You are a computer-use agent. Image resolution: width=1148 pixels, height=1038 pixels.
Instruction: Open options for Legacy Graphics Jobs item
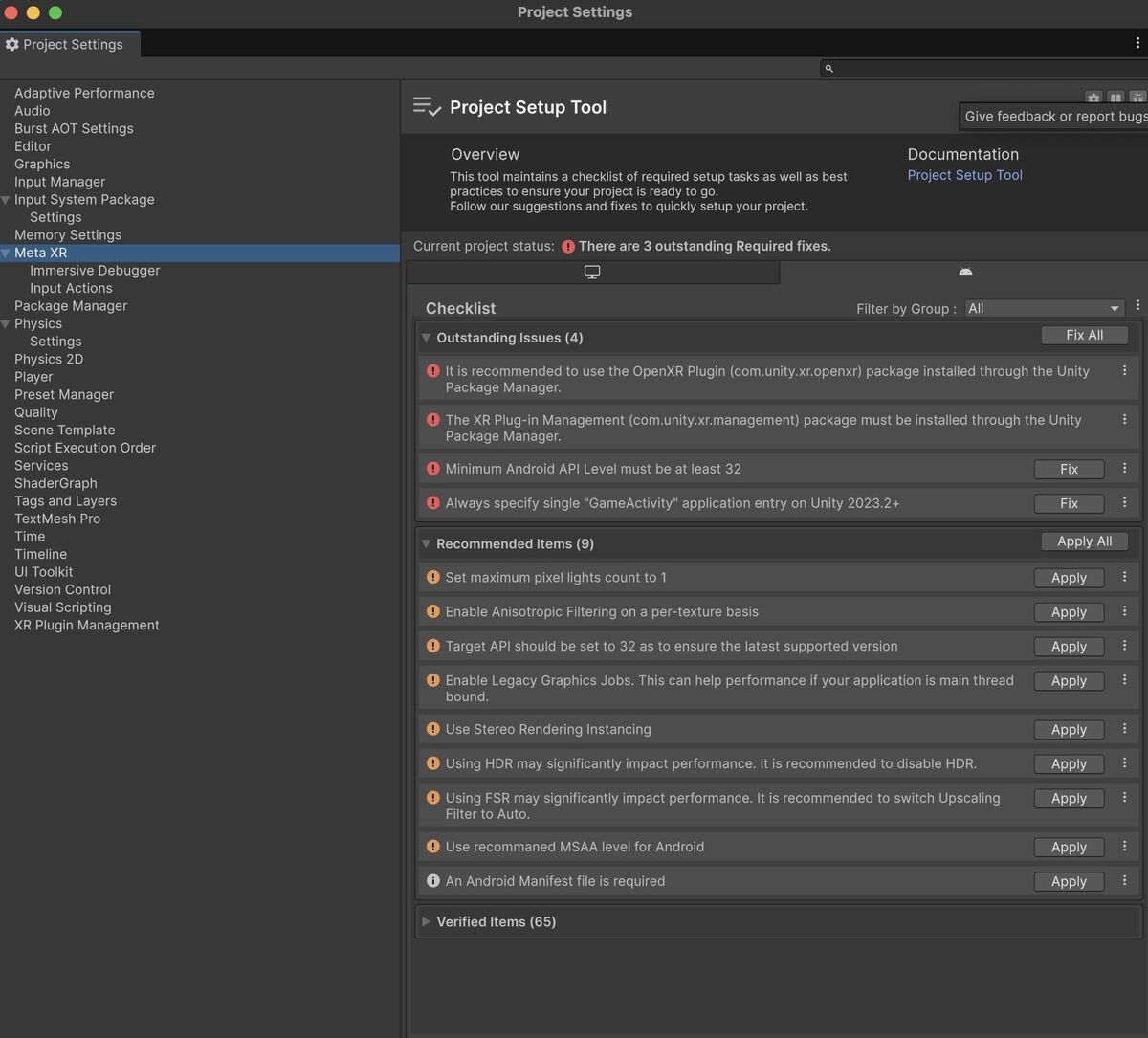click(x=1124, y=680)
